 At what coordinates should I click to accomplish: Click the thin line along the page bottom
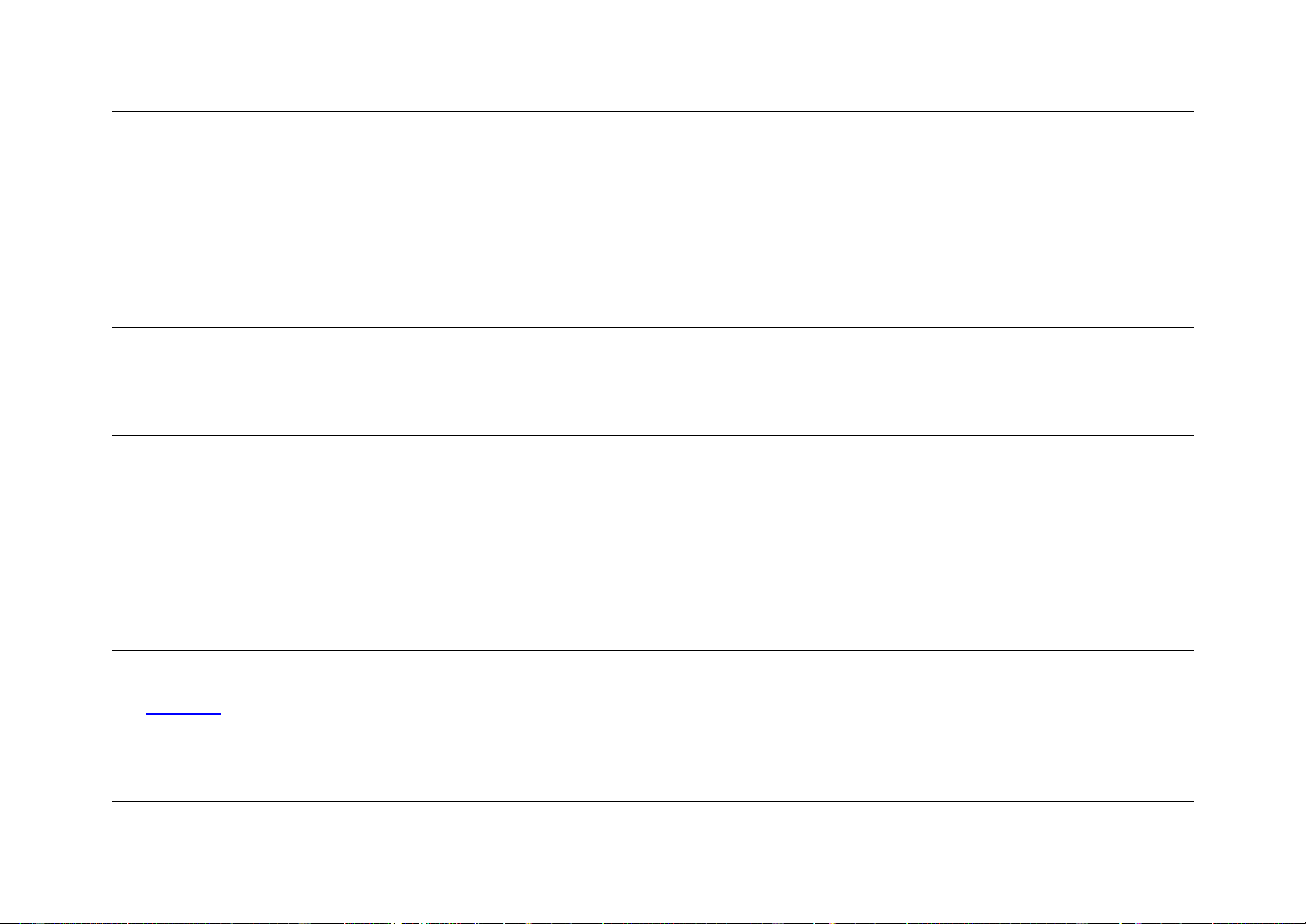[x=653, y=922]
